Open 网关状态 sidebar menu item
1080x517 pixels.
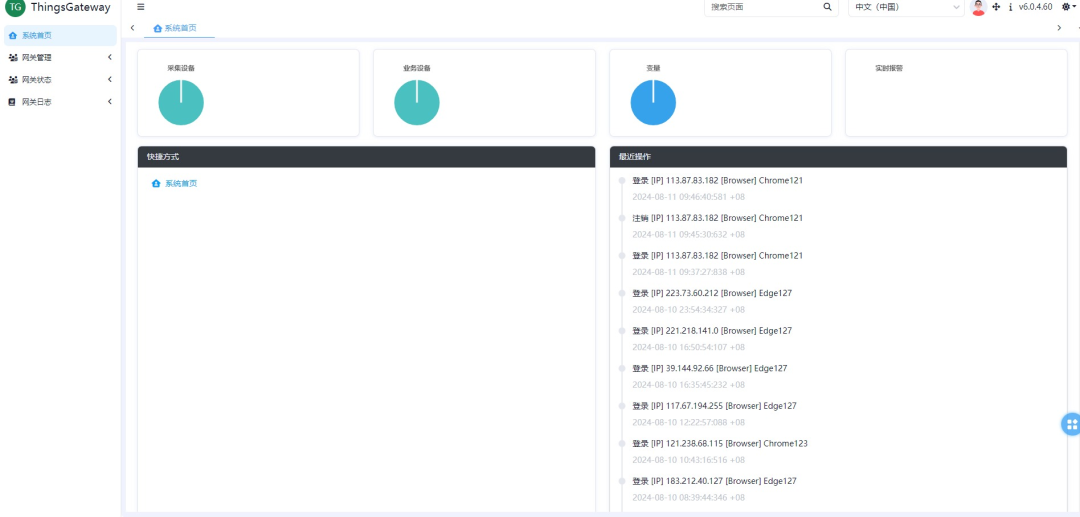point(61,80)
